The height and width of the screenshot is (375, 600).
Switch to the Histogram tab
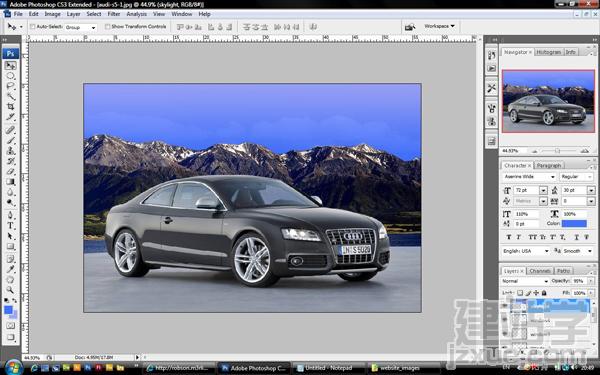click(549, 52)
